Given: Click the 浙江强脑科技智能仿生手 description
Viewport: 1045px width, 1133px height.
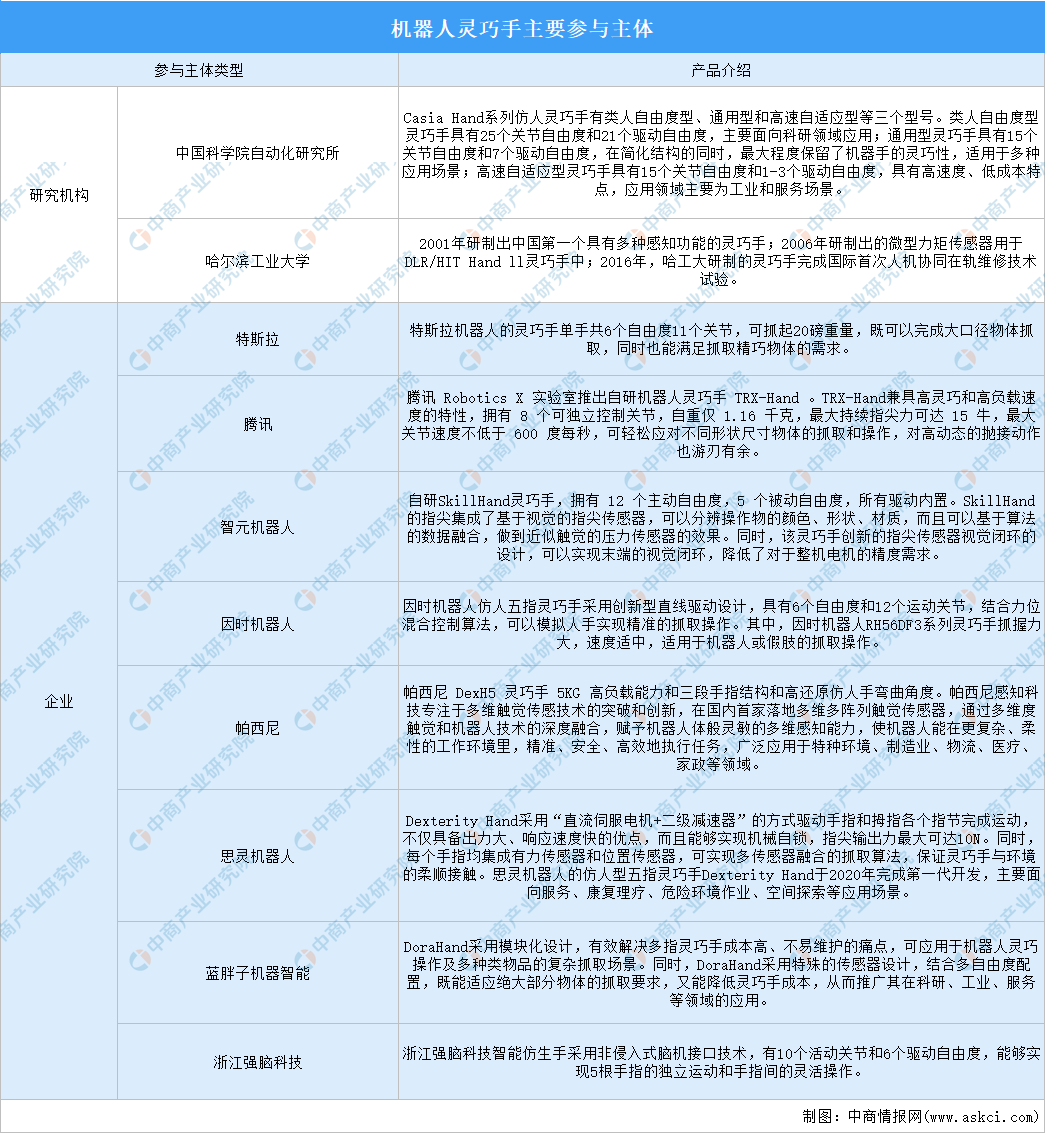Looking at the screenshot, I should coord(721,1062).
